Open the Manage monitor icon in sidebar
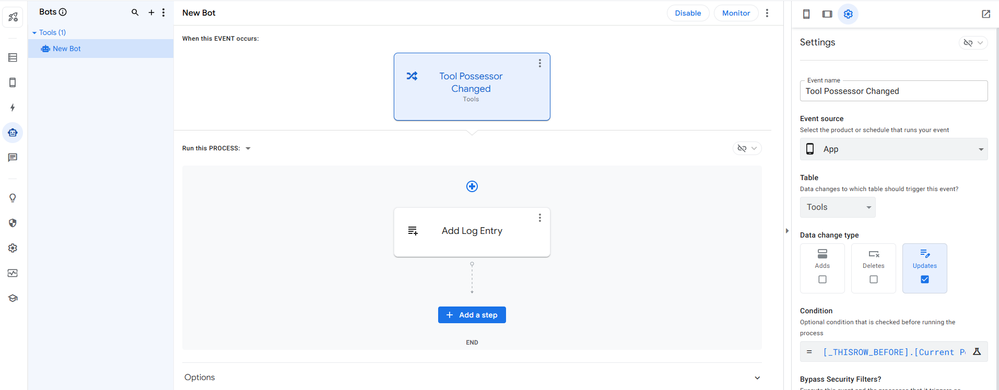The height and width of the screenshot is (390, 999). (x=13, y=273)
